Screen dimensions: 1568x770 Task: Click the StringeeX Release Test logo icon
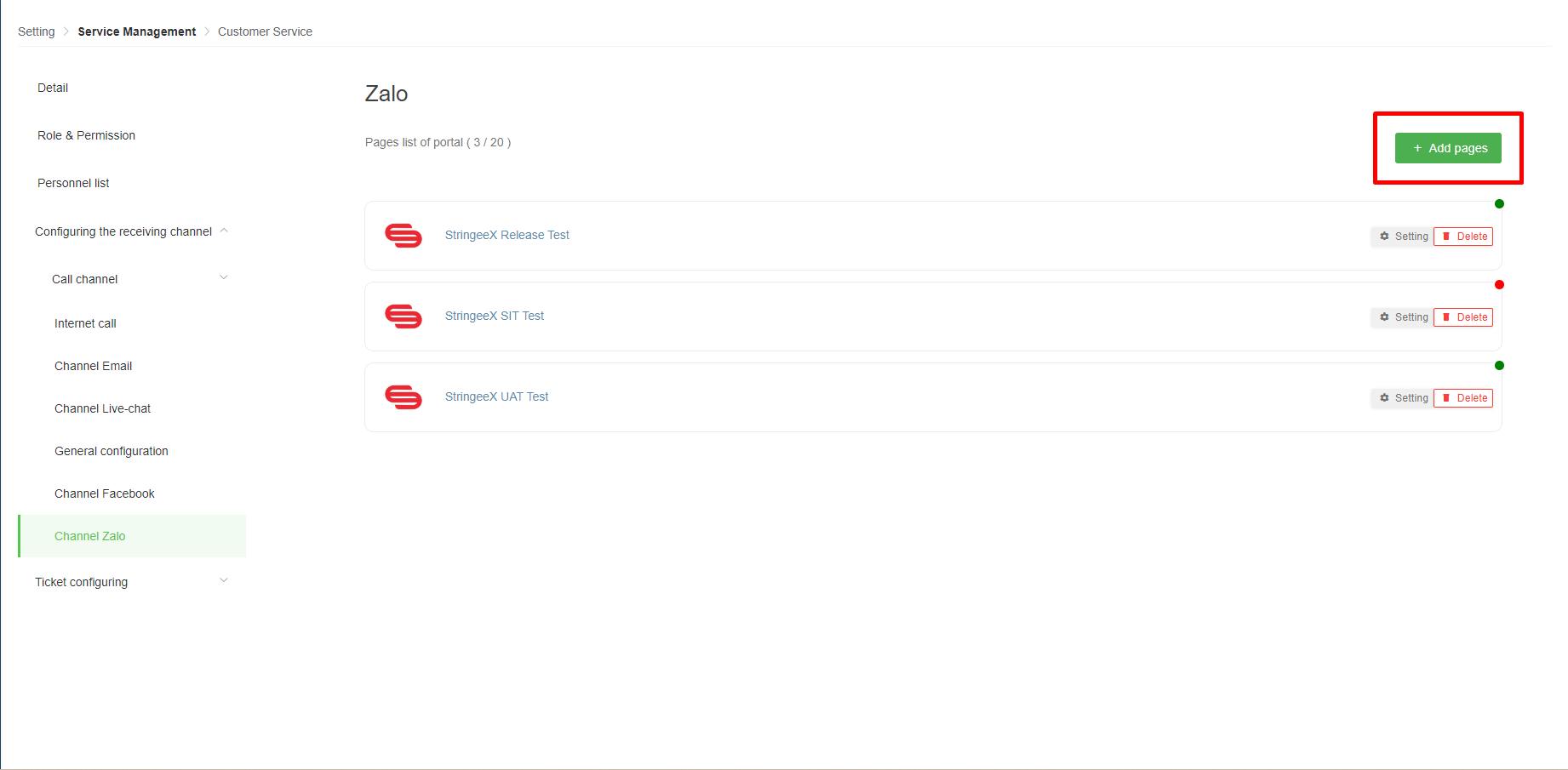point(403,236)
